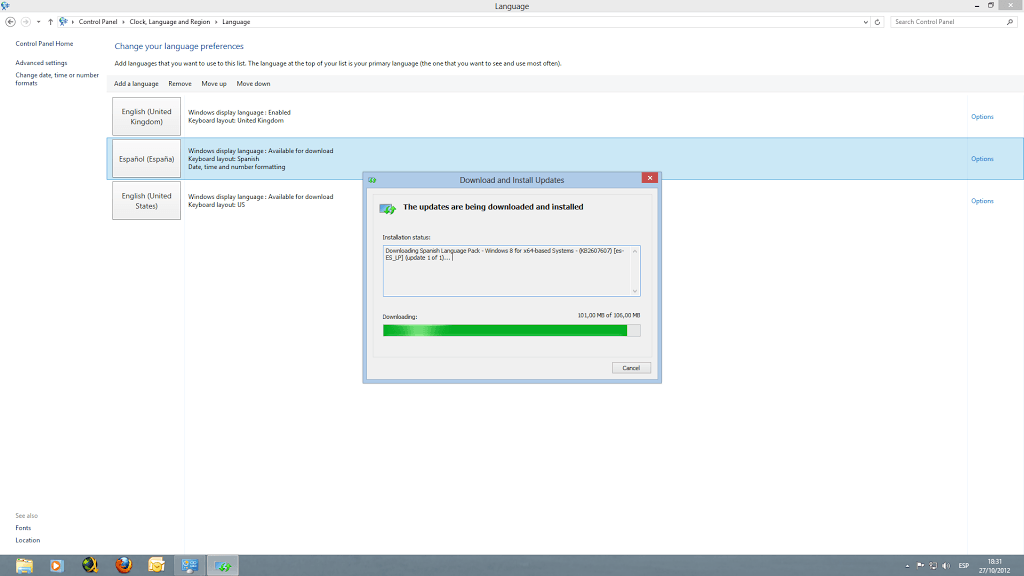Click the update icon in dialog title bar
Viewport: 1024px width, 576px height.
point(372,180)
